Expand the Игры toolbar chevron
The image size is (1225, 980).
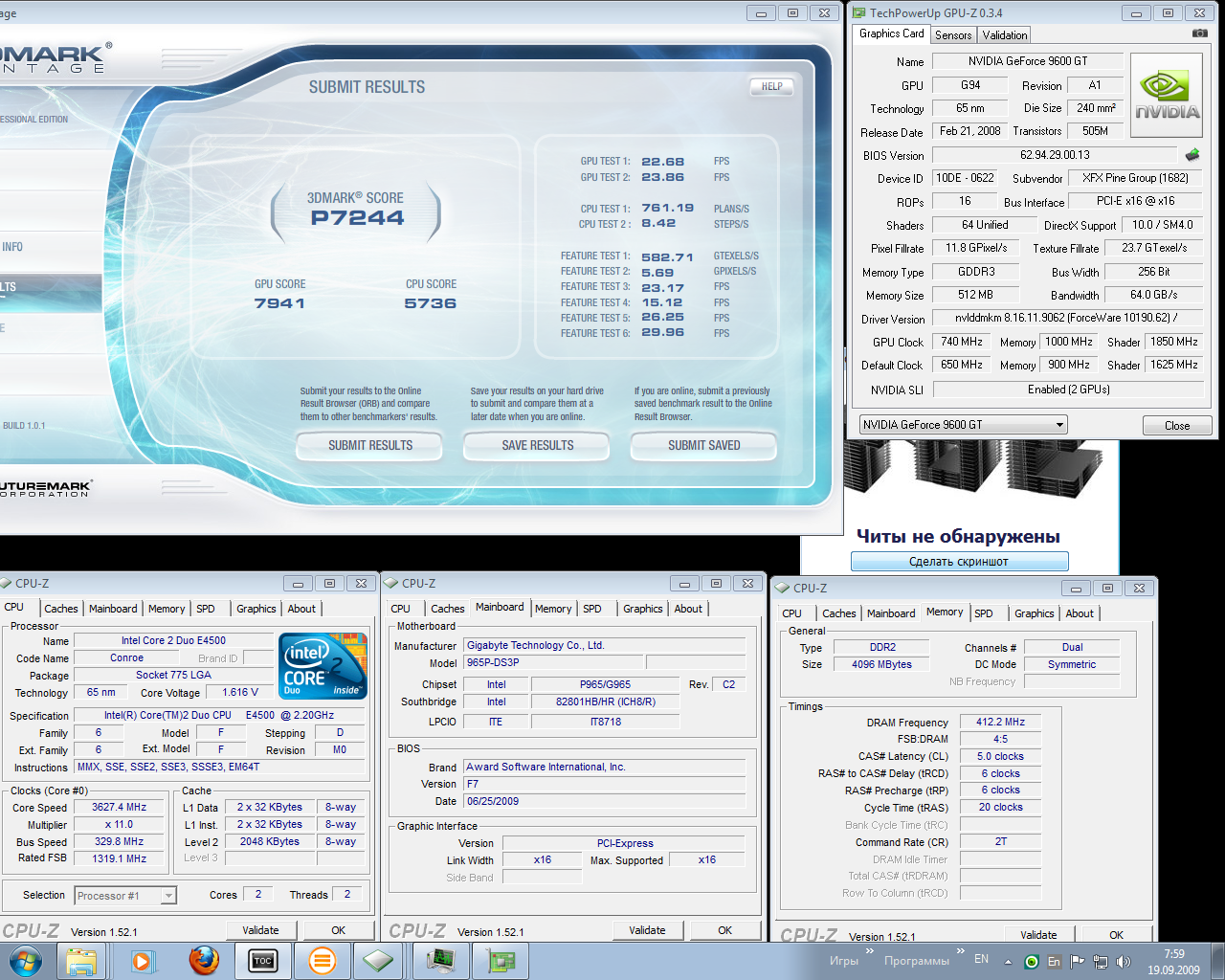point(869,951)
